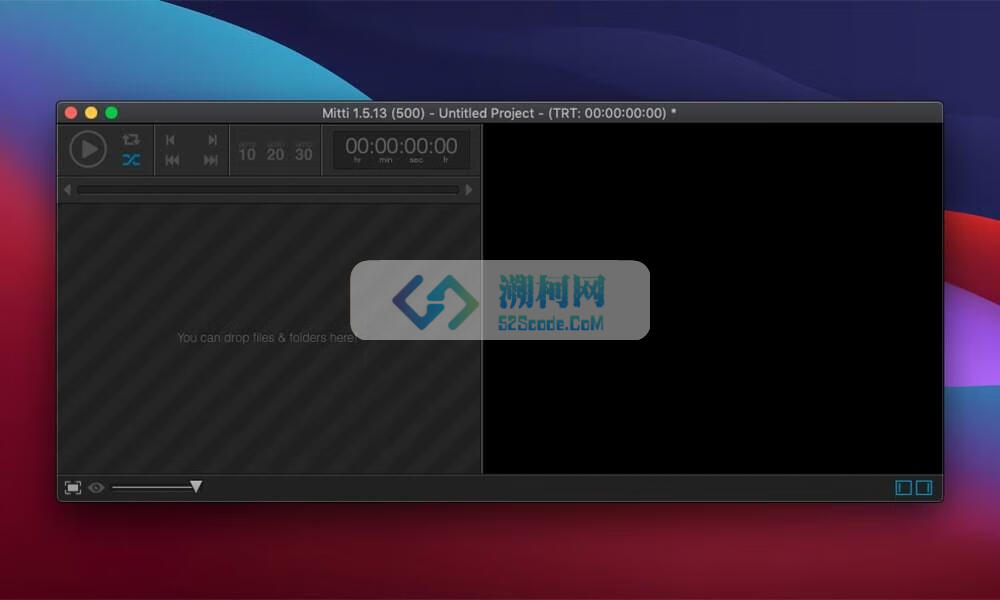Click the fast-forward double-arrow icon
1000x600 pixels.
coord(210,161)
